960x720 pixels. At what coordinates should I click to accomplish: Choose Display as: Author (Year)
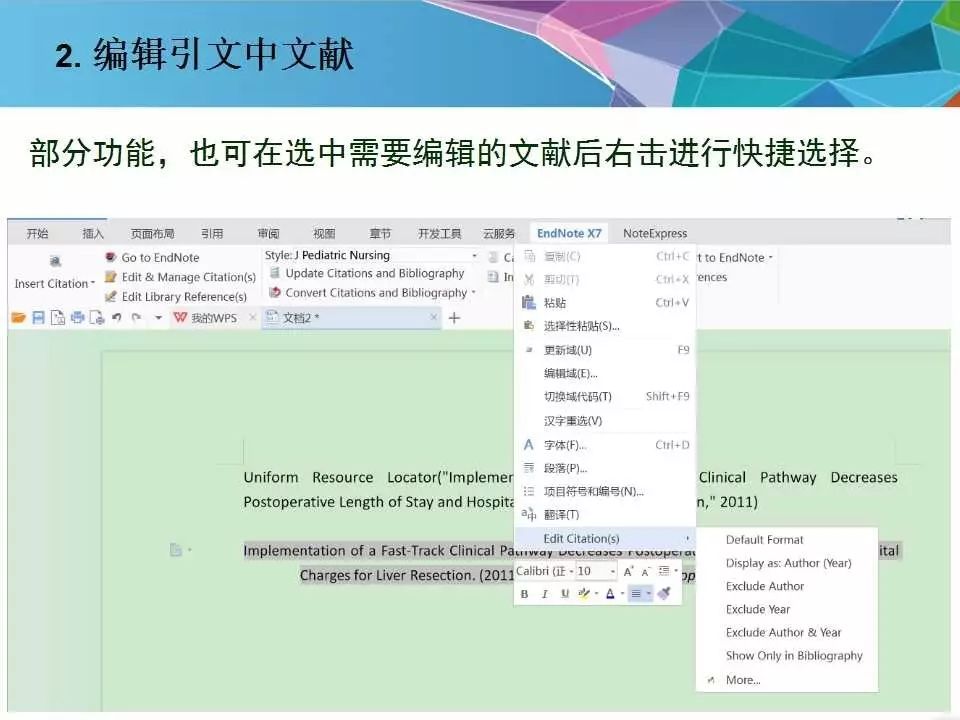pyautogui.click(x=787, y=563)
